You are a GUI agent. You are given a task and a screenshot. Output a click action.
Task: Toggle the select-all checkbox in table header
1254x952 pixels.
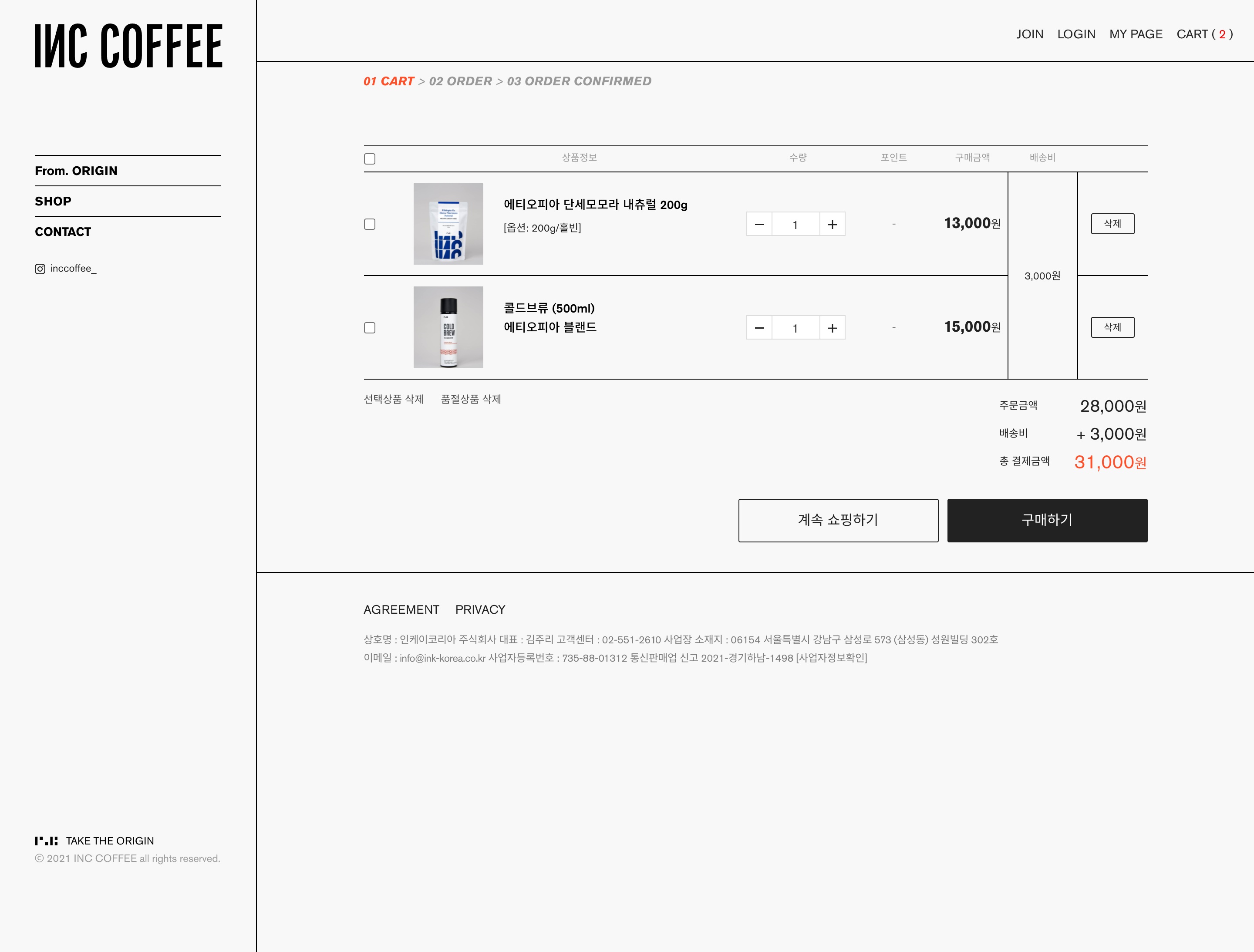pos(370,158)
